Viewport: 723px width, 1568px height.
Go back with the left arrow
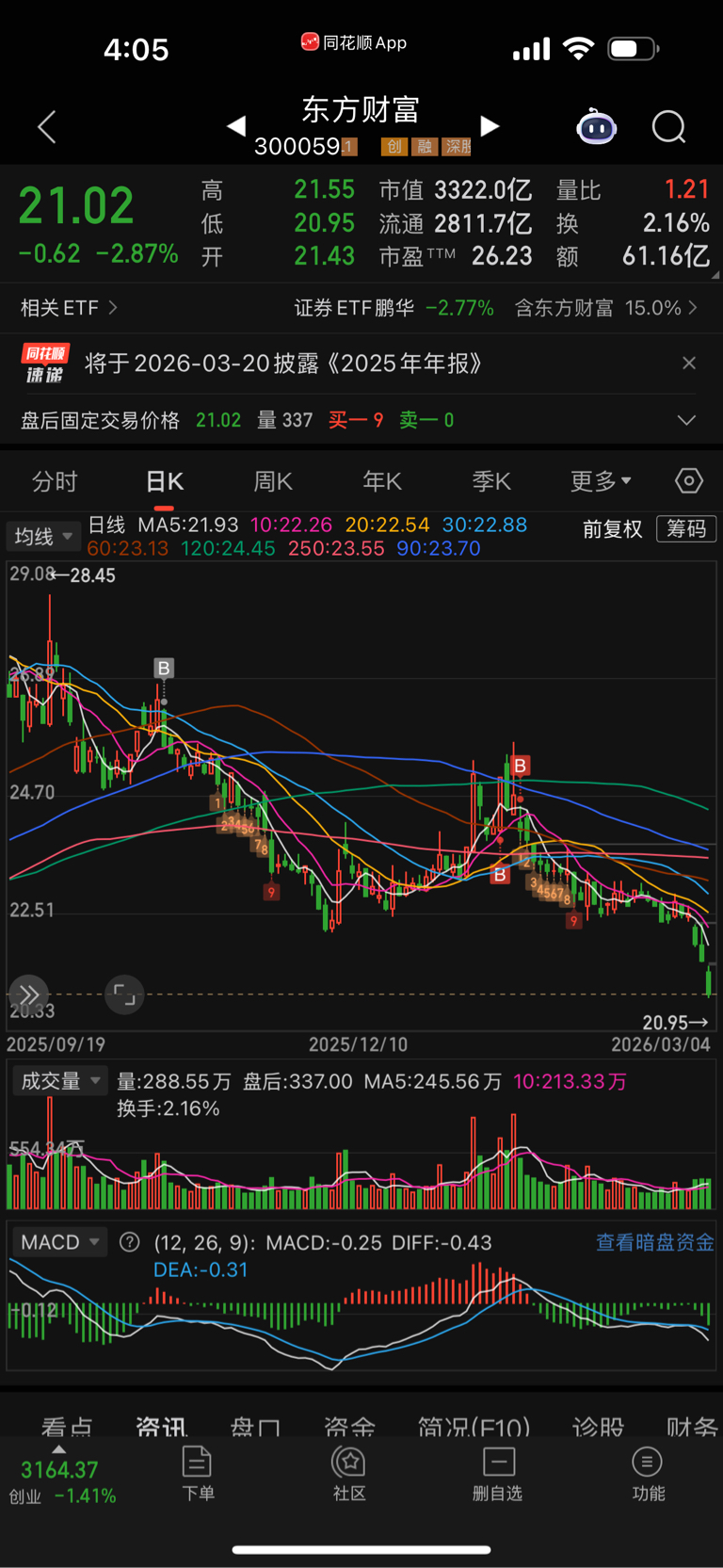click(x=47, y=126)
